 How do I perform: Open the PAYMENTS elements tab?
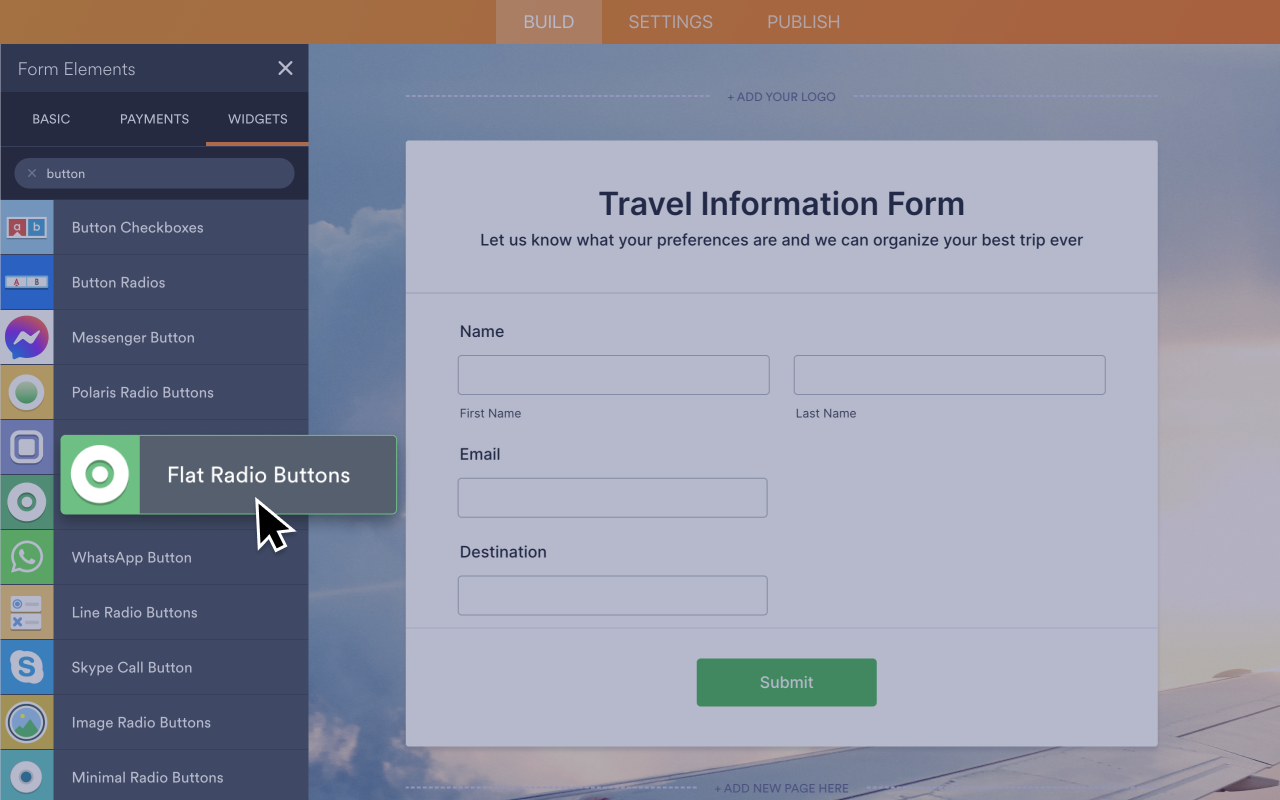154,119
